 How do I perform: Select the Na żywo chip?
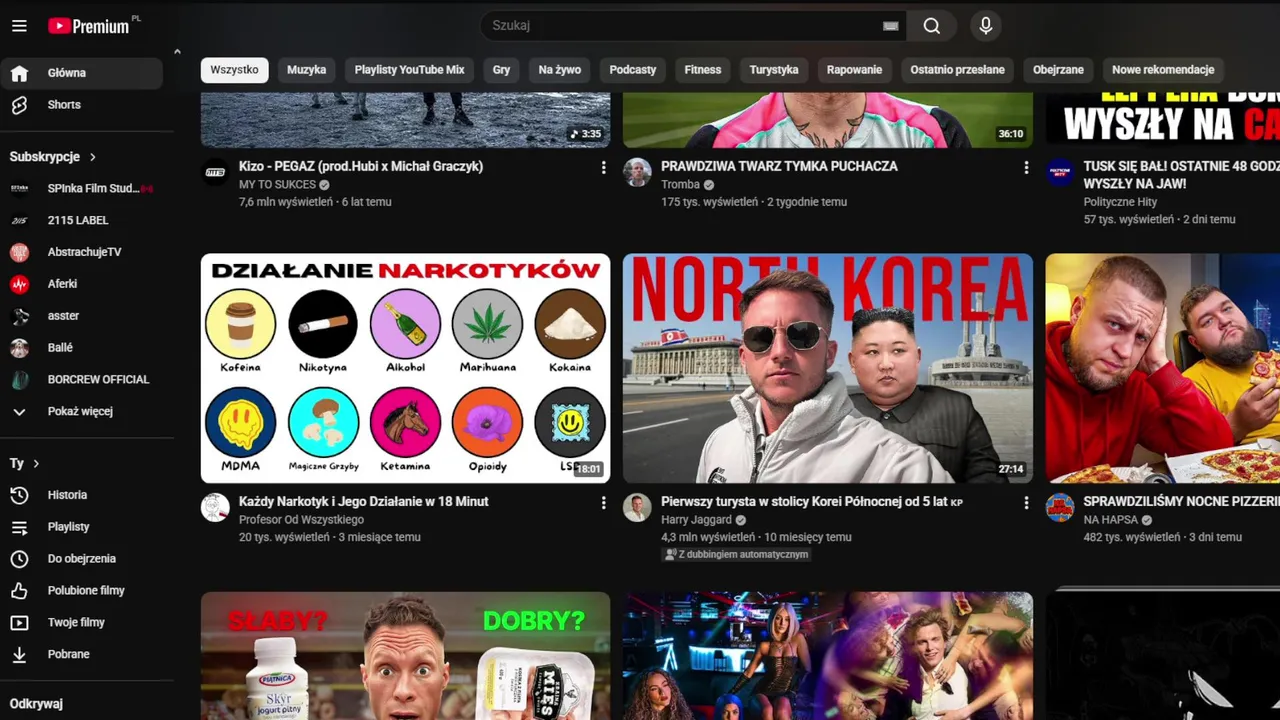(559, 70)
